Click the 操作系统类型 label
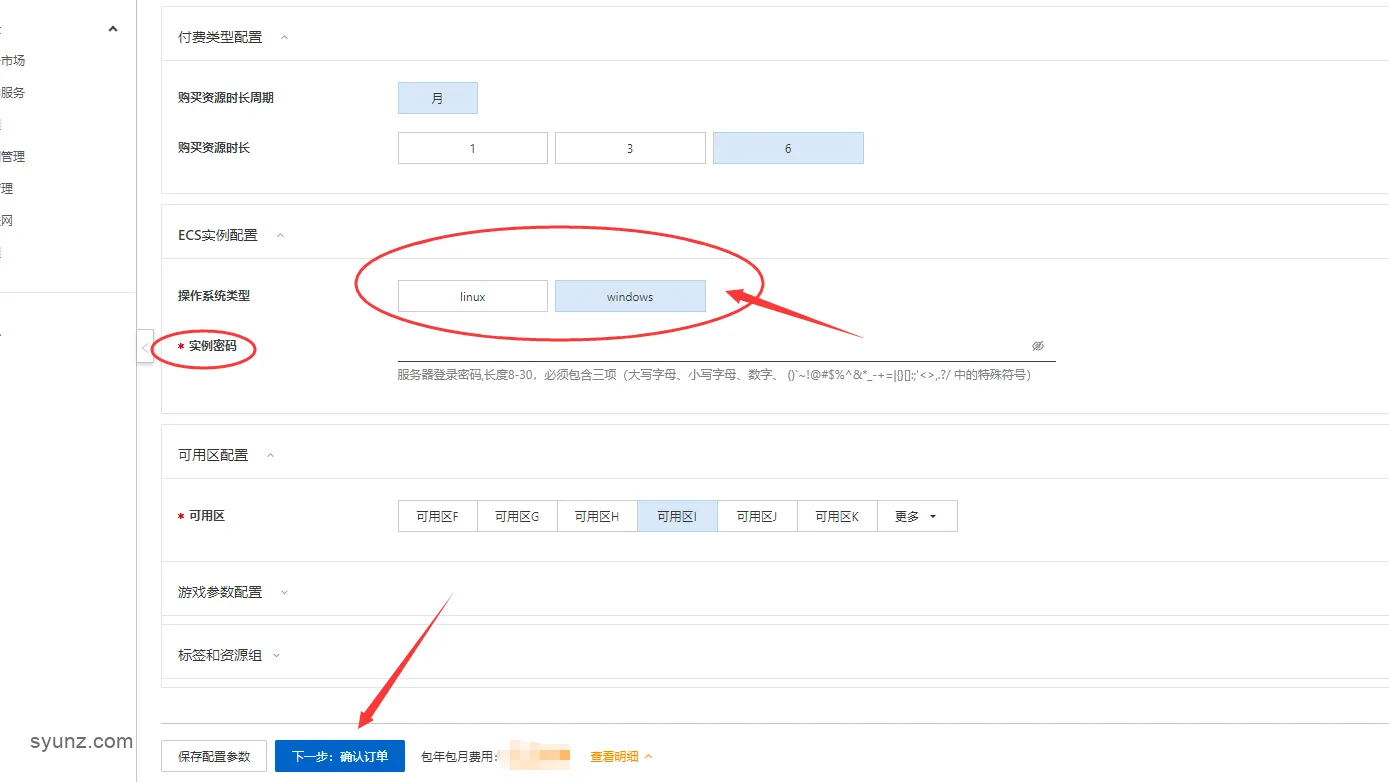Screen dimensions: 1389x782 [214, 296]
